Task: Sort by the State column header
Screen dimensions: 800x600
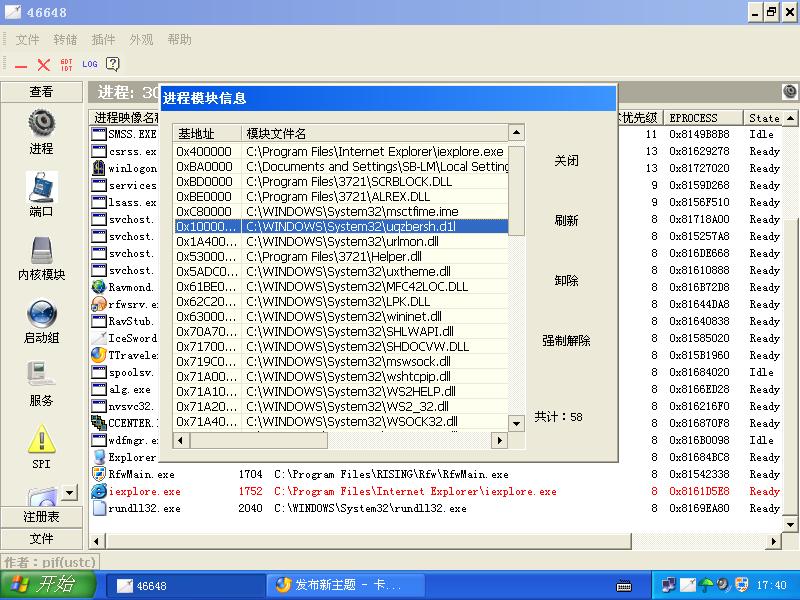Action: [x=763, y=118]
